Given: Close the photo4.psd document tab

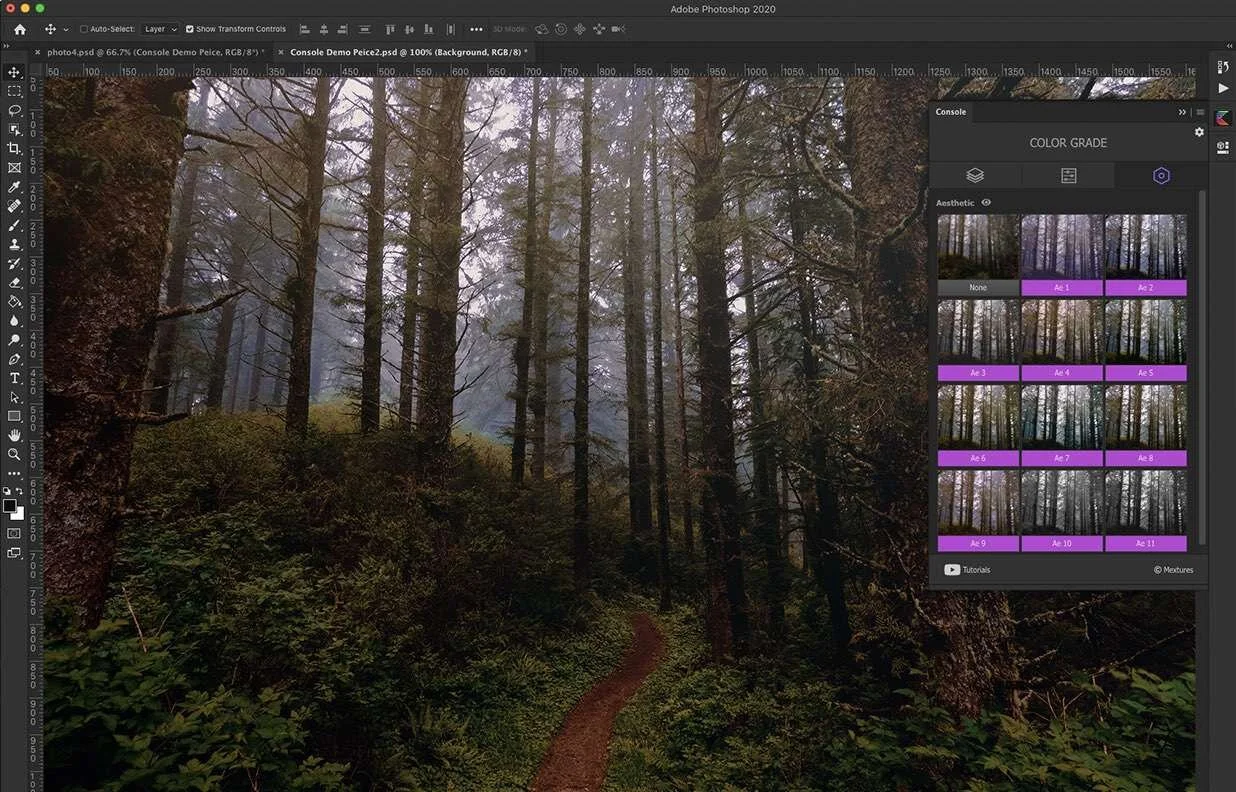Looking at the screenshot, I should pyautogui.click(x=38, y=51).
